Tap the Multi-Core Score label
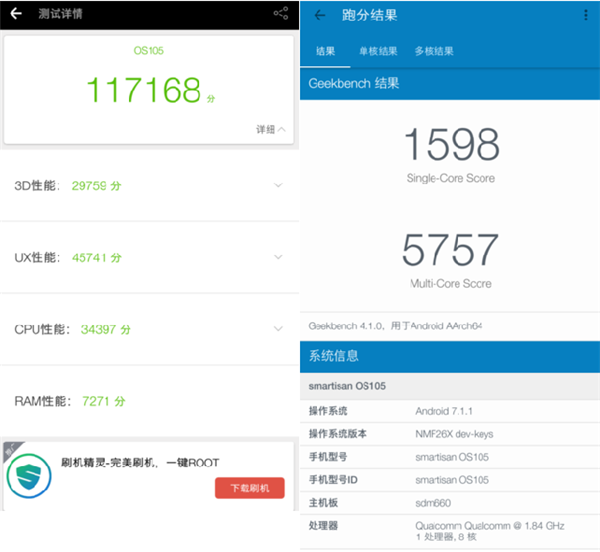 (x=450, y=283)
